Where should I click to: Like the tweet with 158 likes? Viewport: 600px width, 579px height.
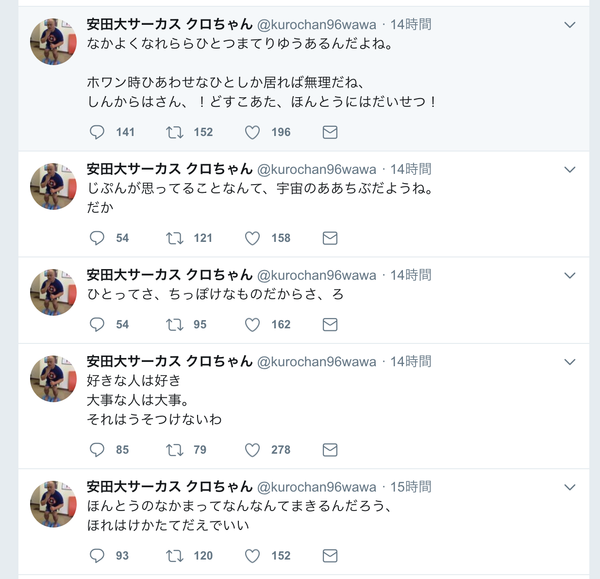pos(253,238)
